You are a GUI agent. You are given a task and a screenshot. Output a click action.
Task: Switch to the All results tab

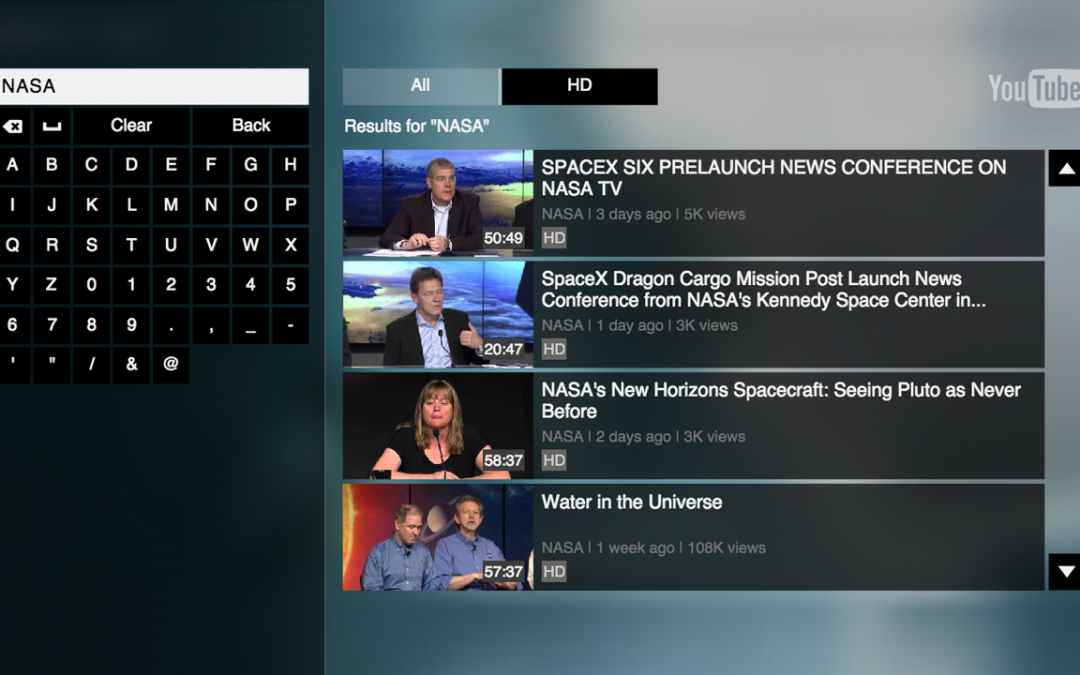pyautogui.click(x=421, y=86)
